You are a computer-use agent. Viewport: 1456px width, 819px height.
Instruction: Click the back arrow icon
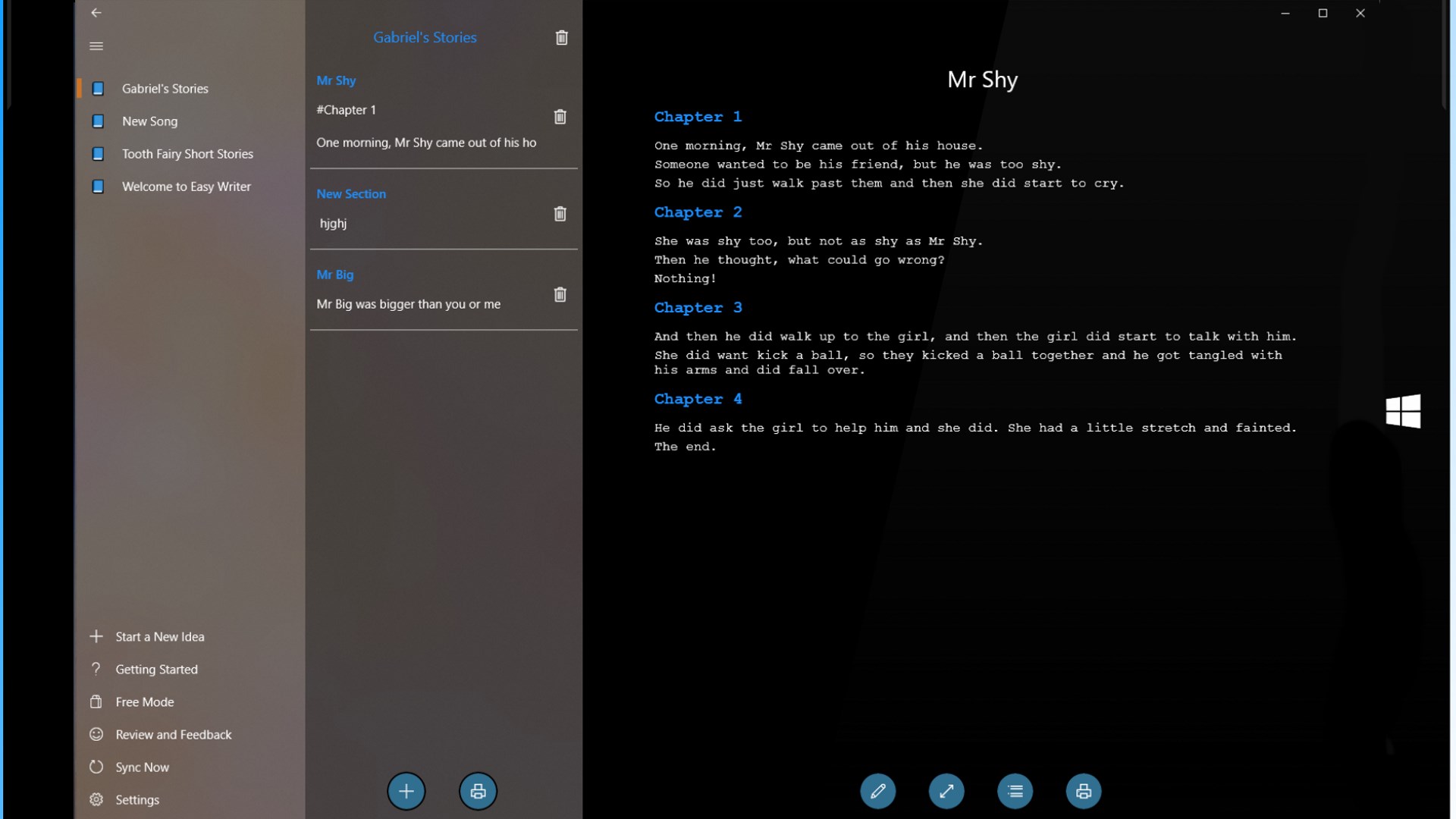[96, 13]
